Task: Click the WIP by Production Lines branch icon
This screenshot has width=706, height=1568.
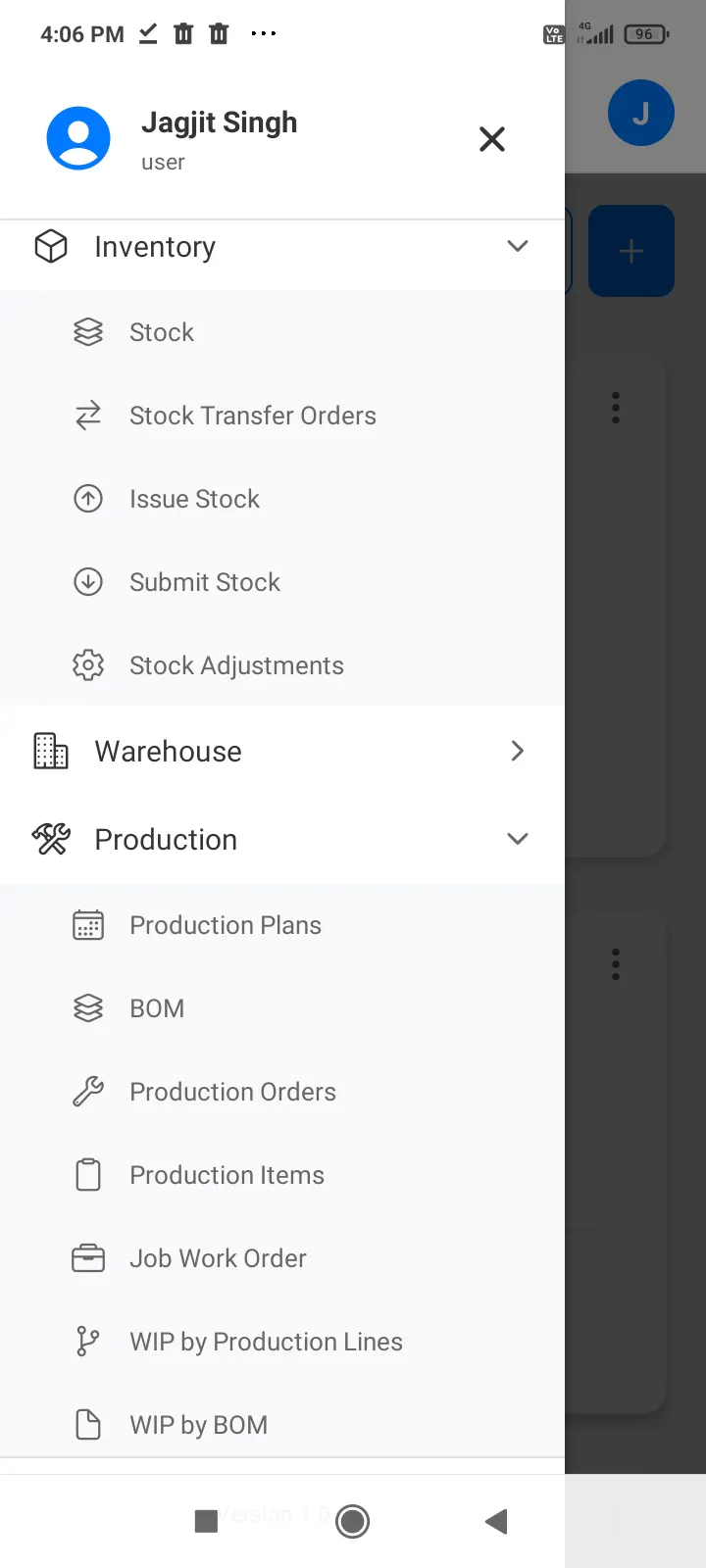Action: pos(88,1342)
